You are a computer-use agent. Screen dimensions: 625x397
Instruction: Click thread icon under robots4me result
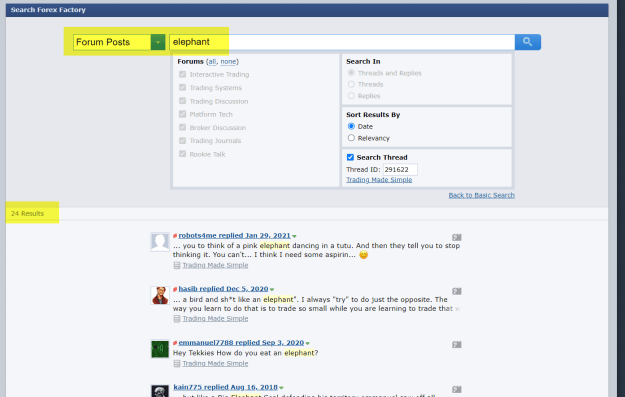[x=177, y=265]
